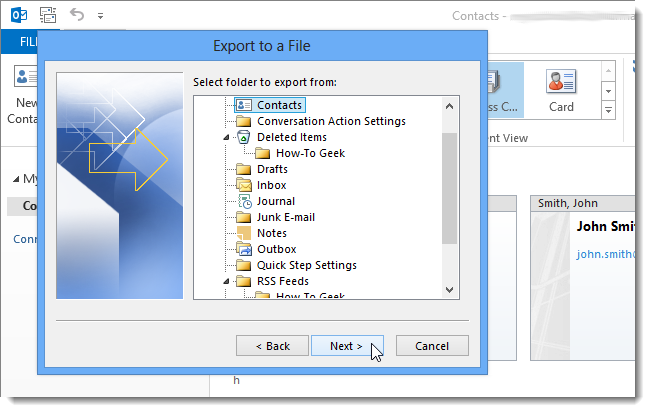Viewport: 650px width, 412px height.
Task: Select the Drafts folder
Action: [272, 169]
